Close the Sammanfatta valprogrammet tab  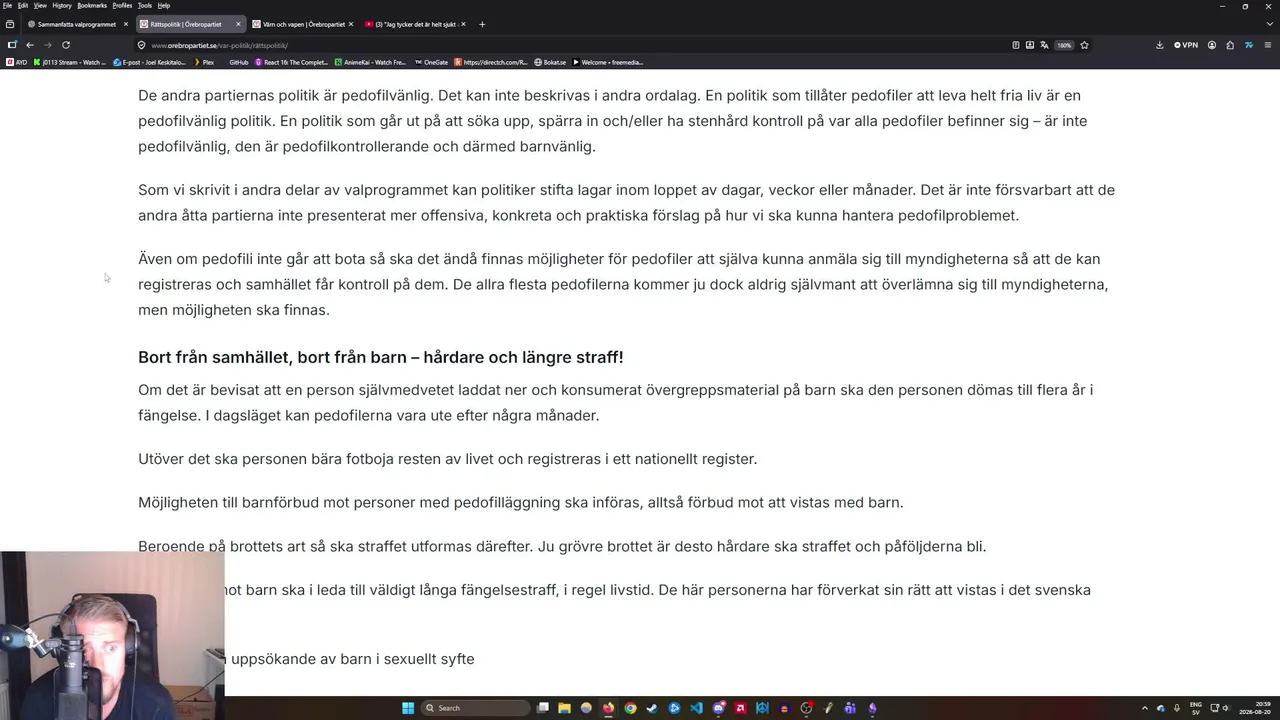pyautogui.click(x=126, y=24)
